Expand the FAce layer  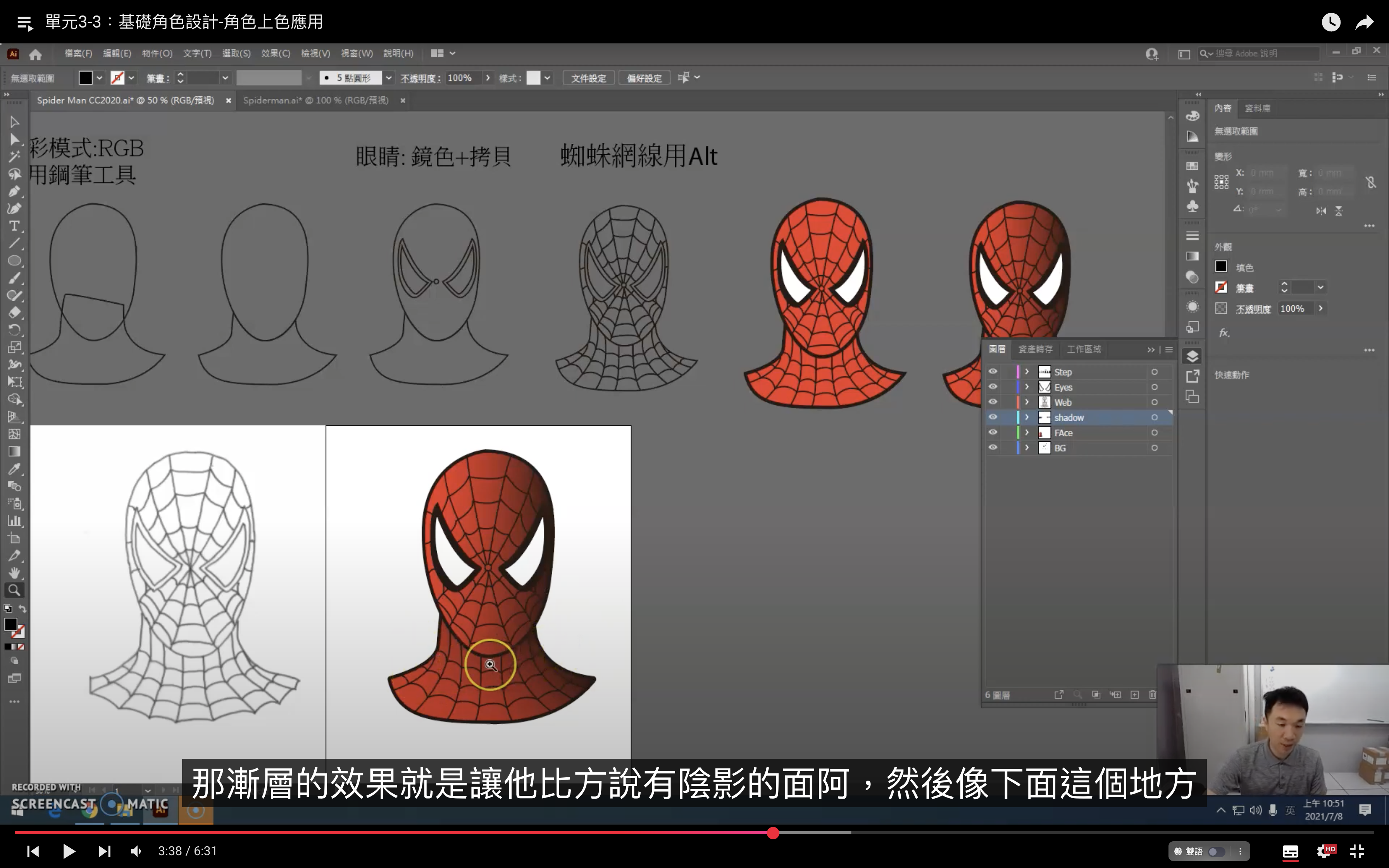click(x=1027, y=432)
